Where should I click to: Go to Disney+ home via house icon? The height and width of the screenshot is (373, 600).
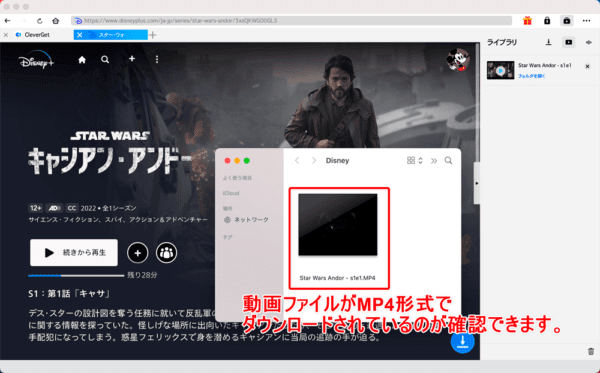coord(82,60)
